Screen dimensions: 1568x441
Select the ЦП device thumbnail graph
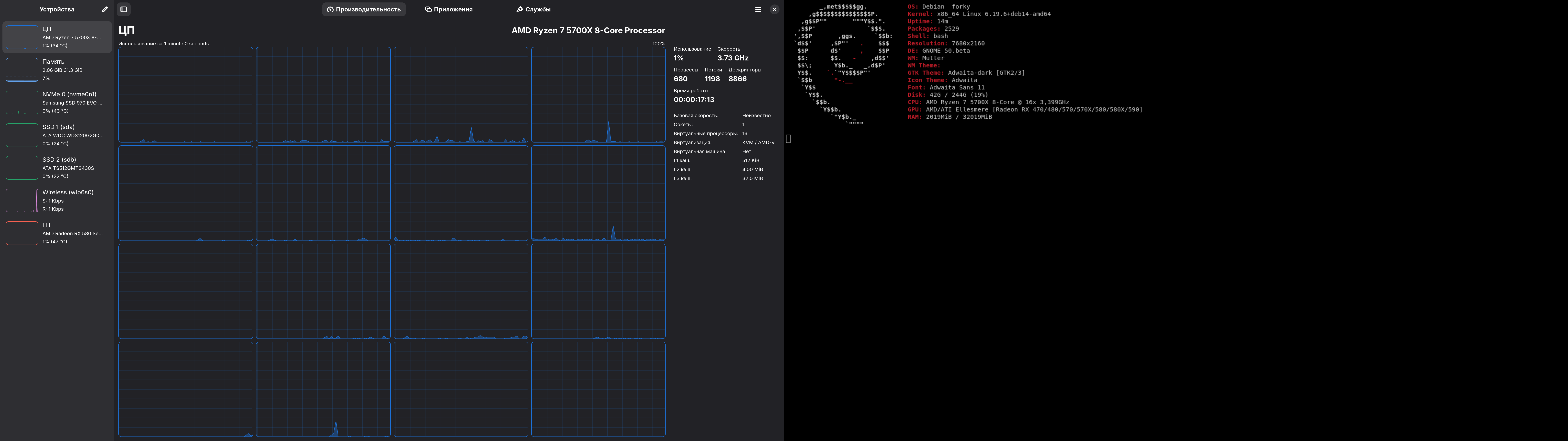22,37
